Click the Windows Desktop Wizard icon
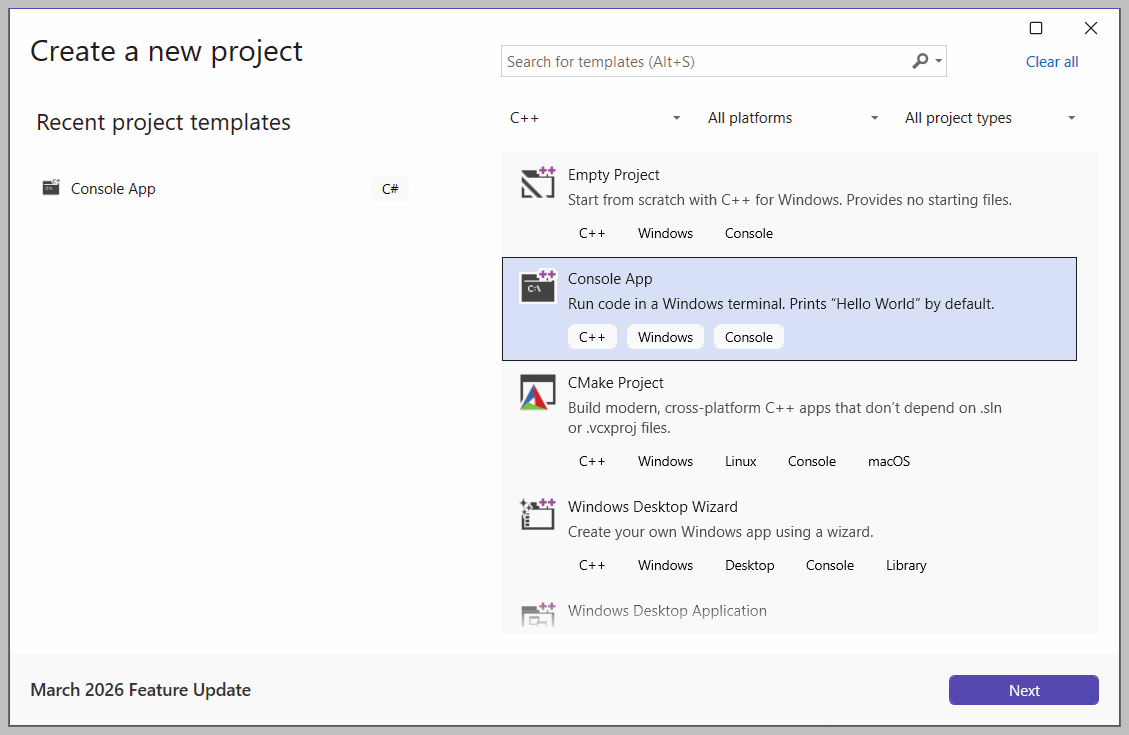 [538, 514]
